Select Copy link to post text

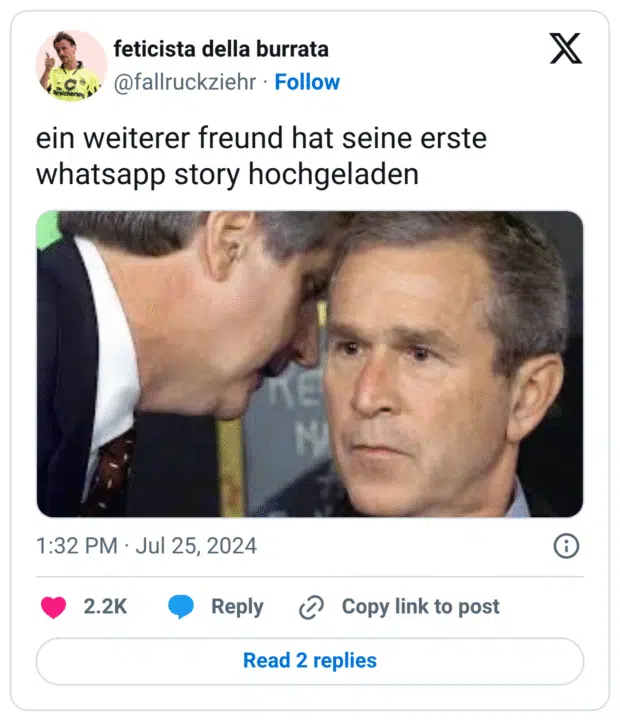420,606
